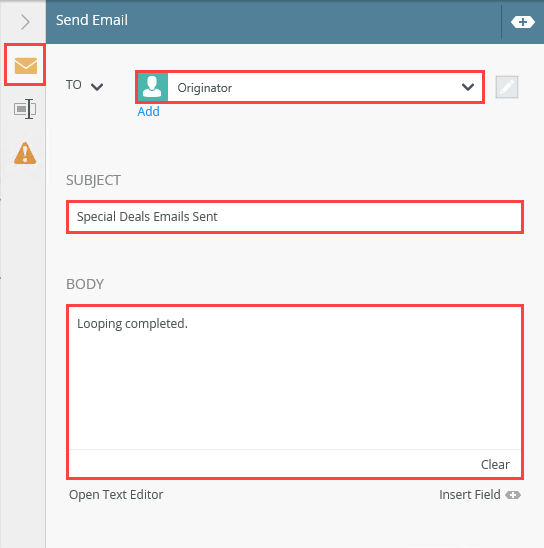Open the Errors warning triangle tab
The width and height of the screenshot is (544, 548).
25,153
